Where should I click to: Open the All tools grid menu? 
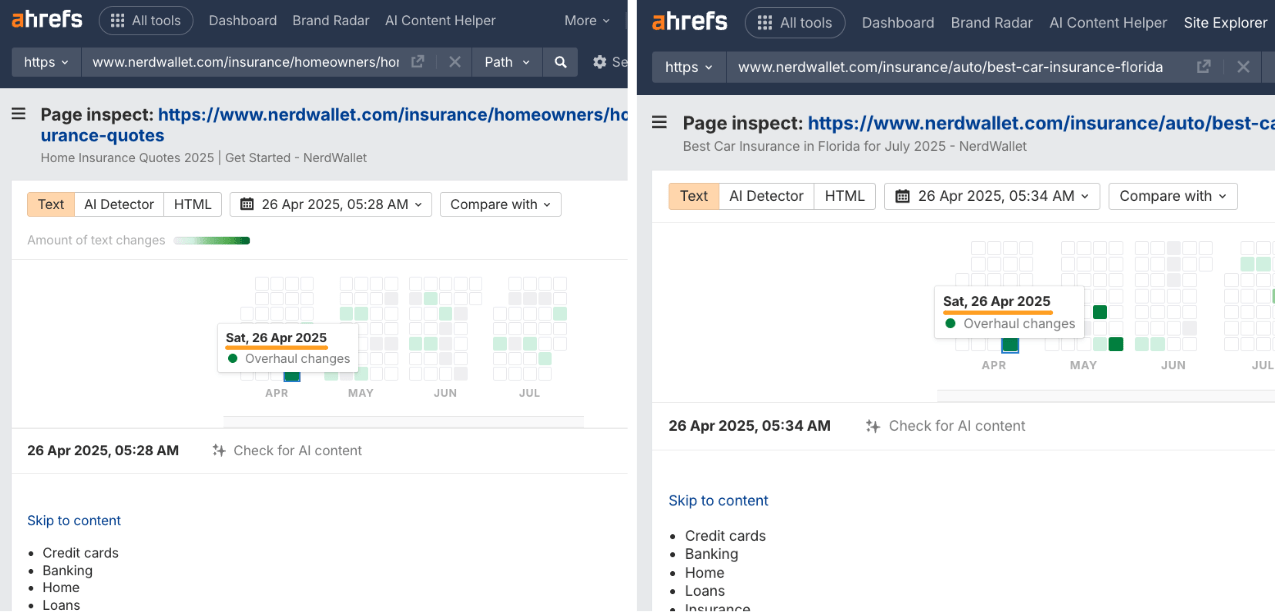(146, 20)
